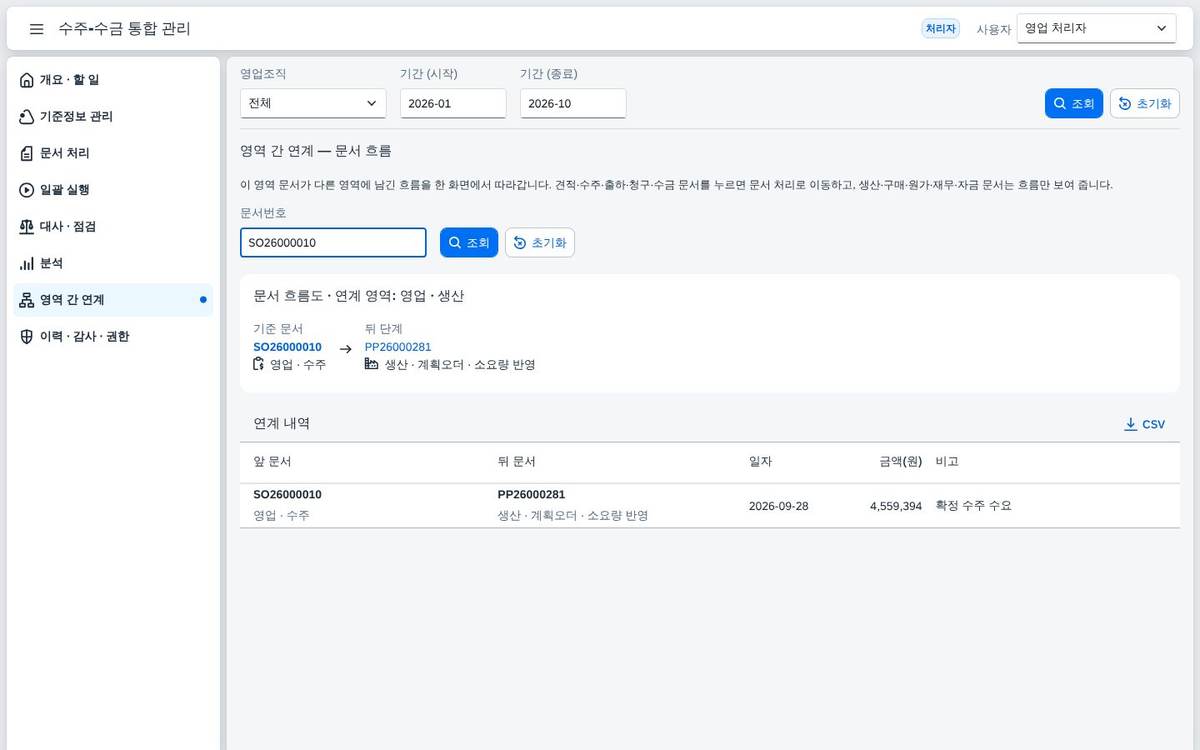Screen dimensions: 1200x750
Task: Click 조회 next to the 문서번호 field
Action: (x=469, y=243)
